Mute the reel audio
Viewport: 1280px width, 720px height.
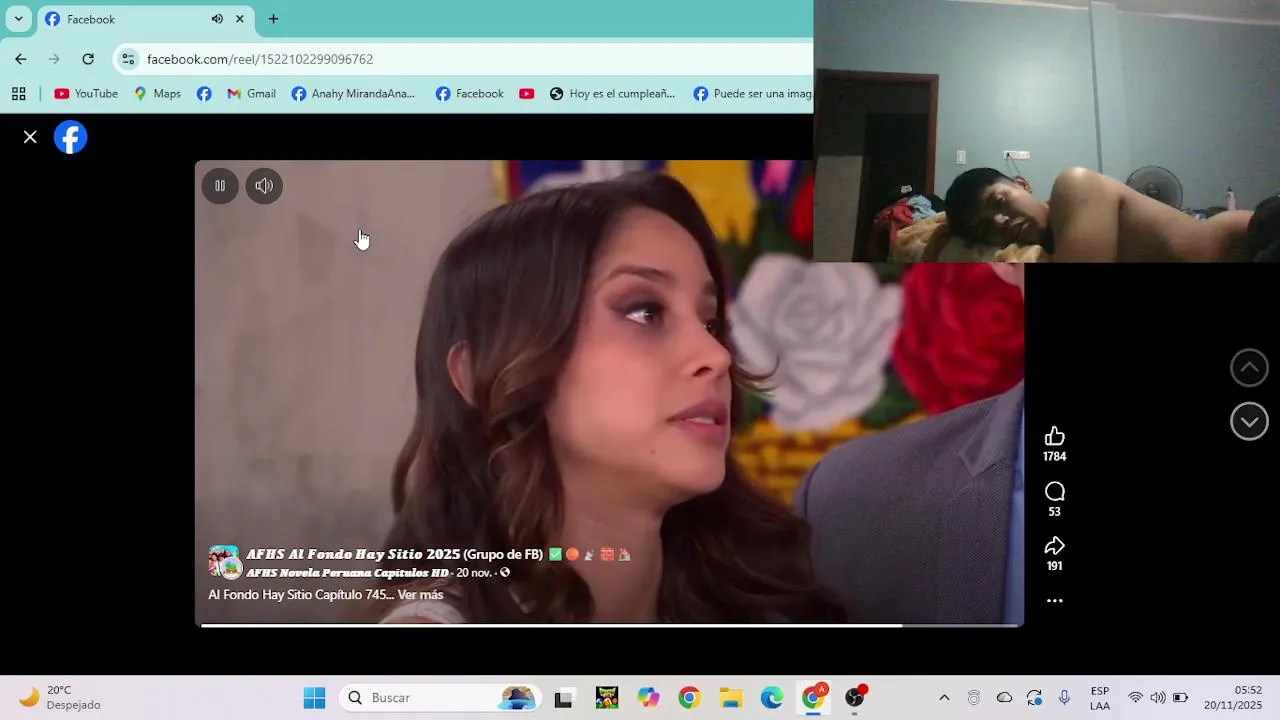click(264, 185)
